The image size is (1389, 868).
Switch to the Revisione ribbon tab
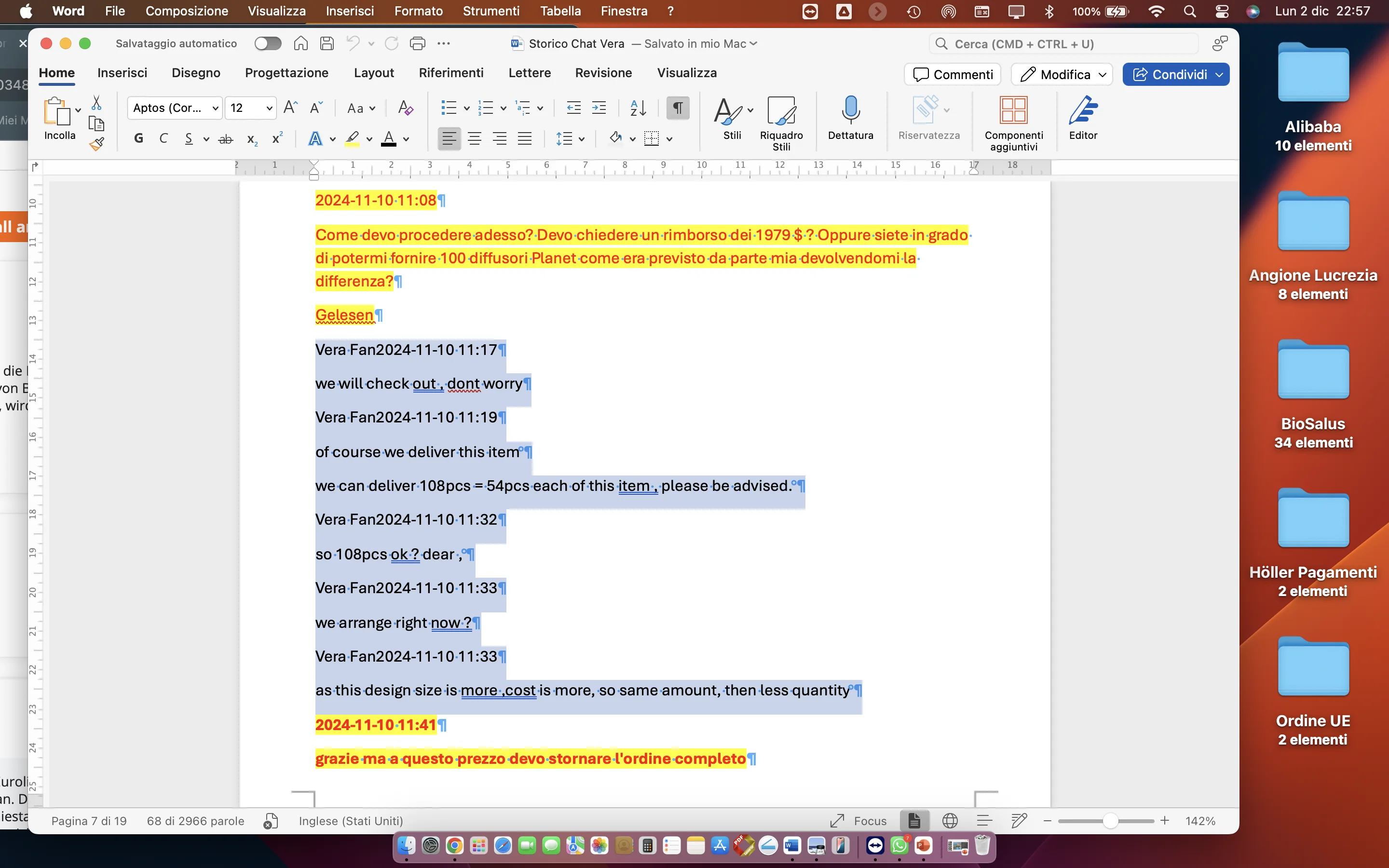[603, 73]
